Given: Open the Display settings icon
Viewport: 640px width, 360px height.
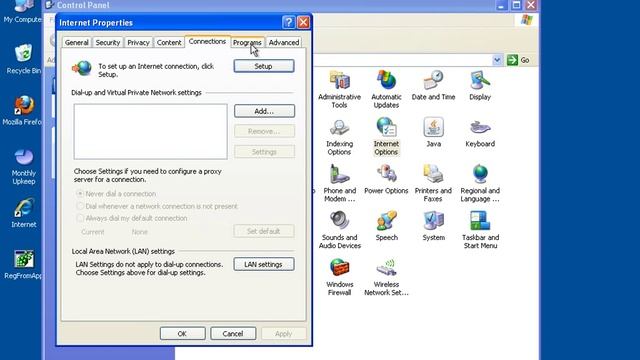Looking at the screenshot, I should point(480,85).
